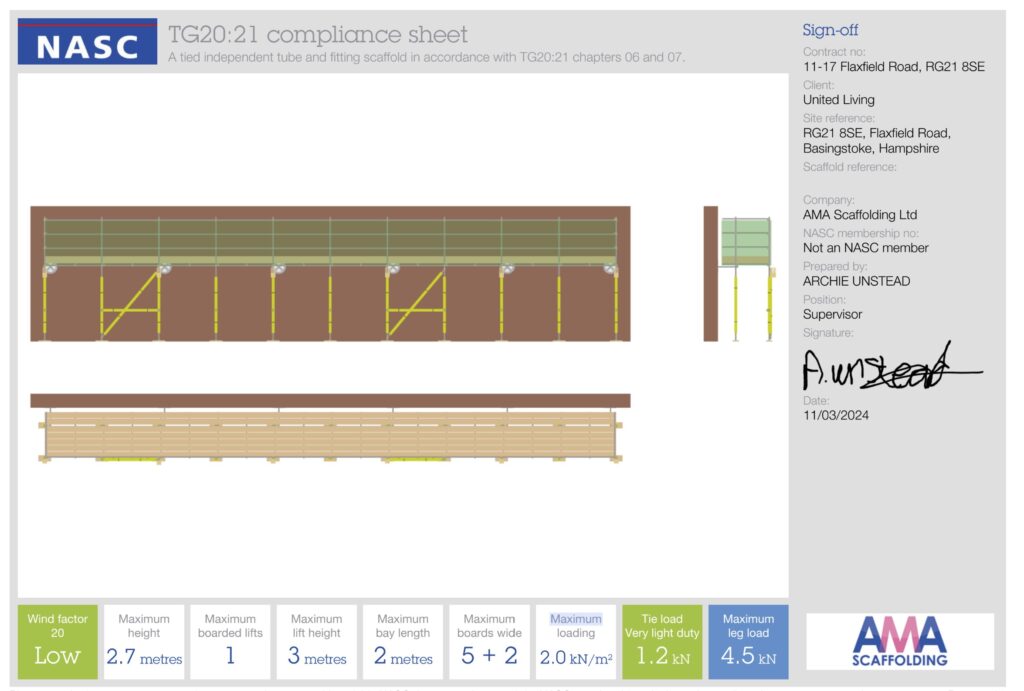Click the "Scaffold reference:" label
The width and height of the screenshot is (1024, 691).
[x=850, y=167]
